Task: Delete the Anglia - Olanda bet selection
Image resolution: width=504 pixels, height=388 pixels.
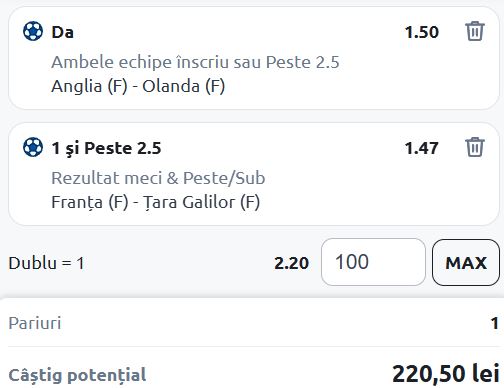Action: 475,31
